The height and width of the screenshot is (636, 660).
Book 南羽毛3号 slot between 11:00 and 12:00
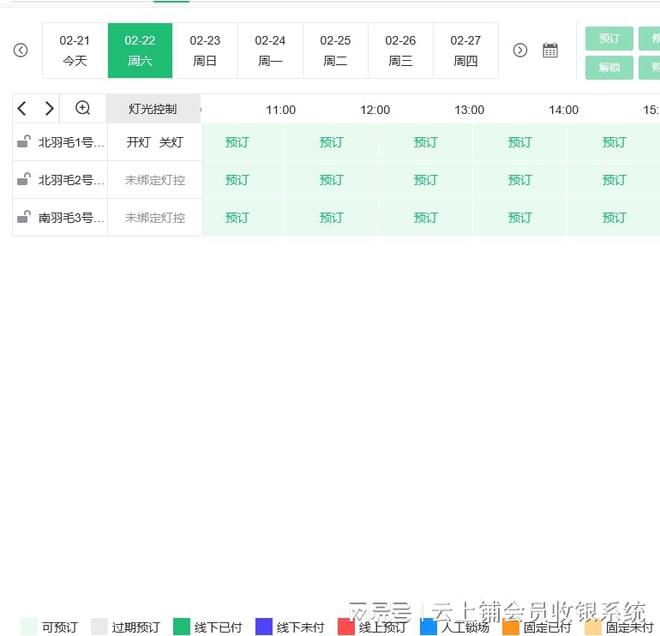(331, 218)
